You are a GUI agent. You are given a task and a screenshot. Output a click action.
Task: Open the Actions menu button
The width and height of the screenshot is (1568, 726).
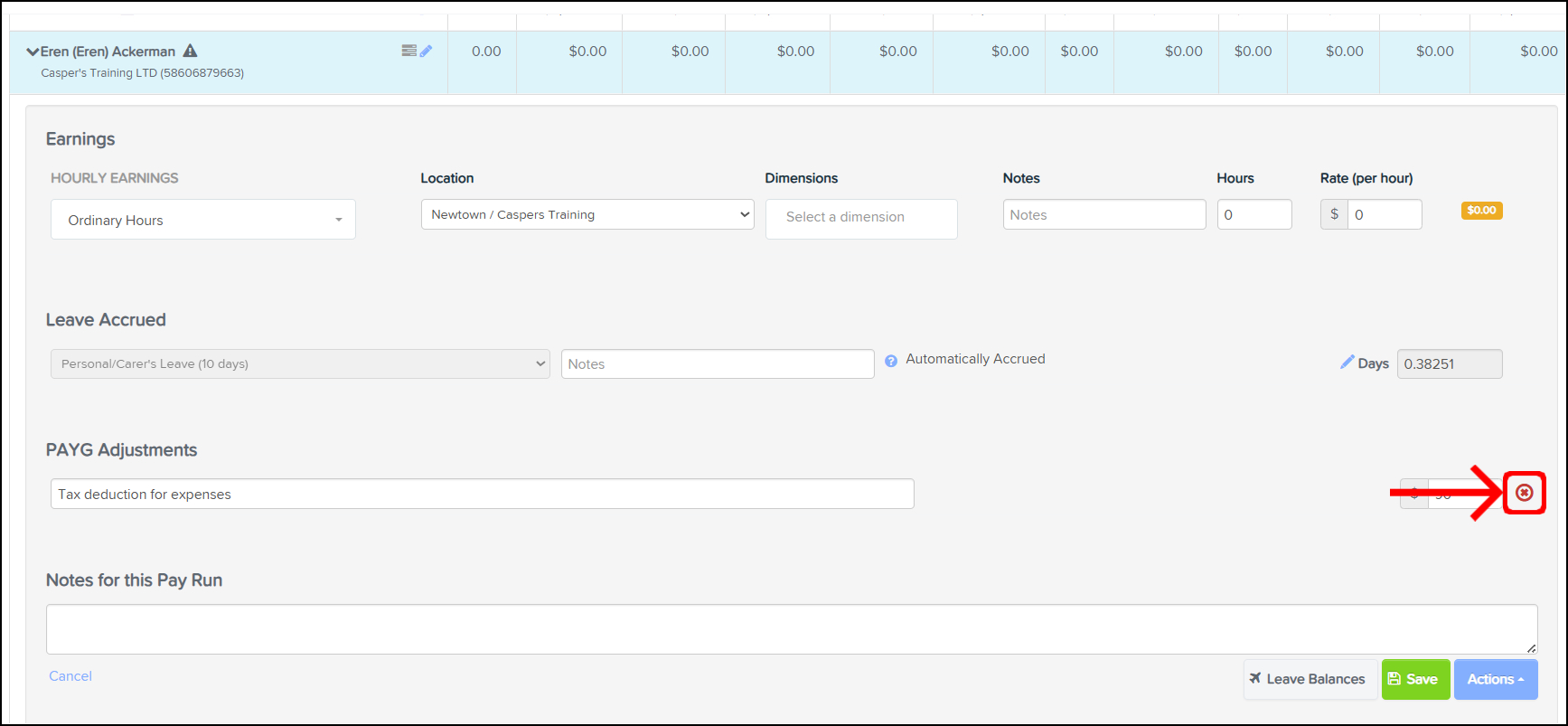[x=1495, y=679]
